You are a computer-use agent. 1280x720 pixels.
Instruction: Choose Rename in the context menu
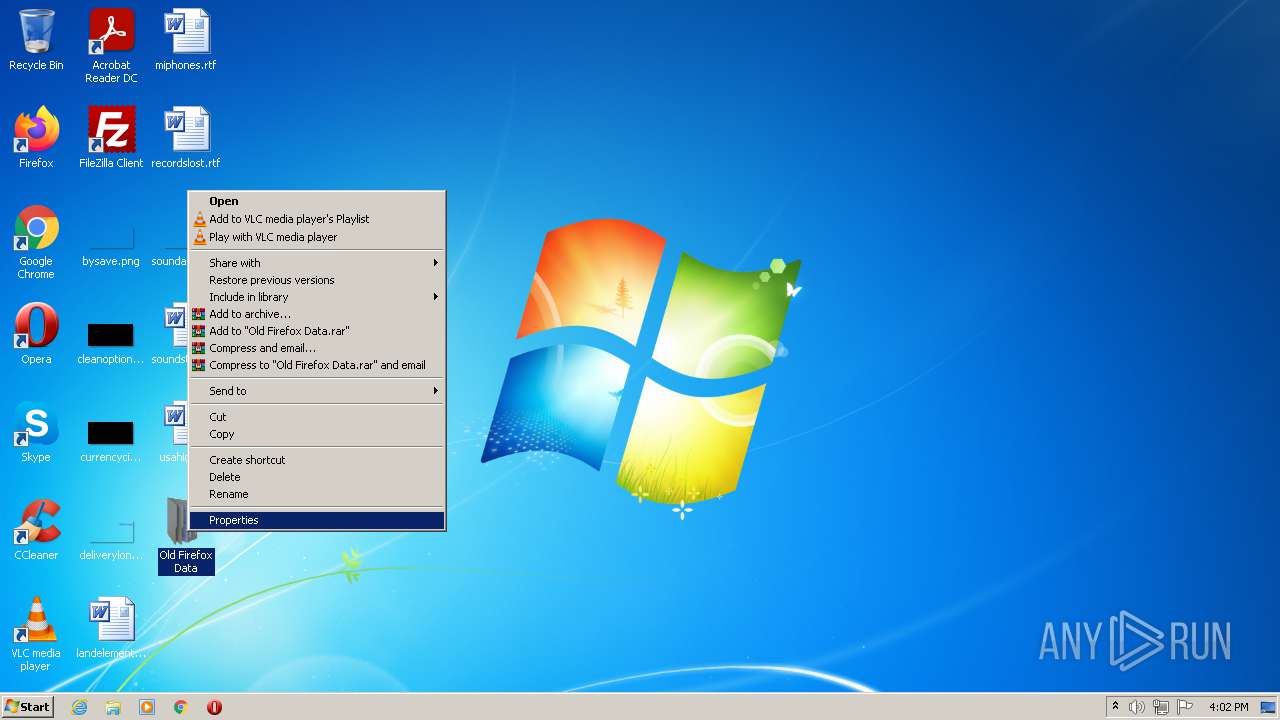317,494
